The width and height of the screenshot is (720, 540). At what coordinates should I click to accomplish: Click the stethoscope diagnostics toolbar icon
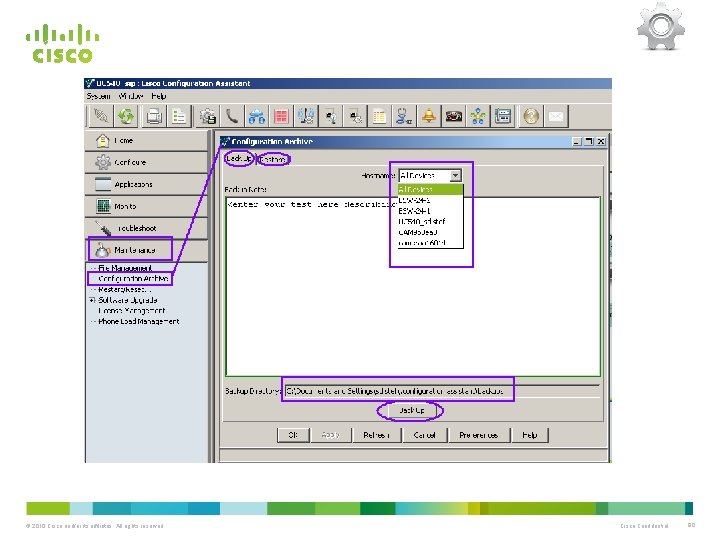click(x=404, y=116)
